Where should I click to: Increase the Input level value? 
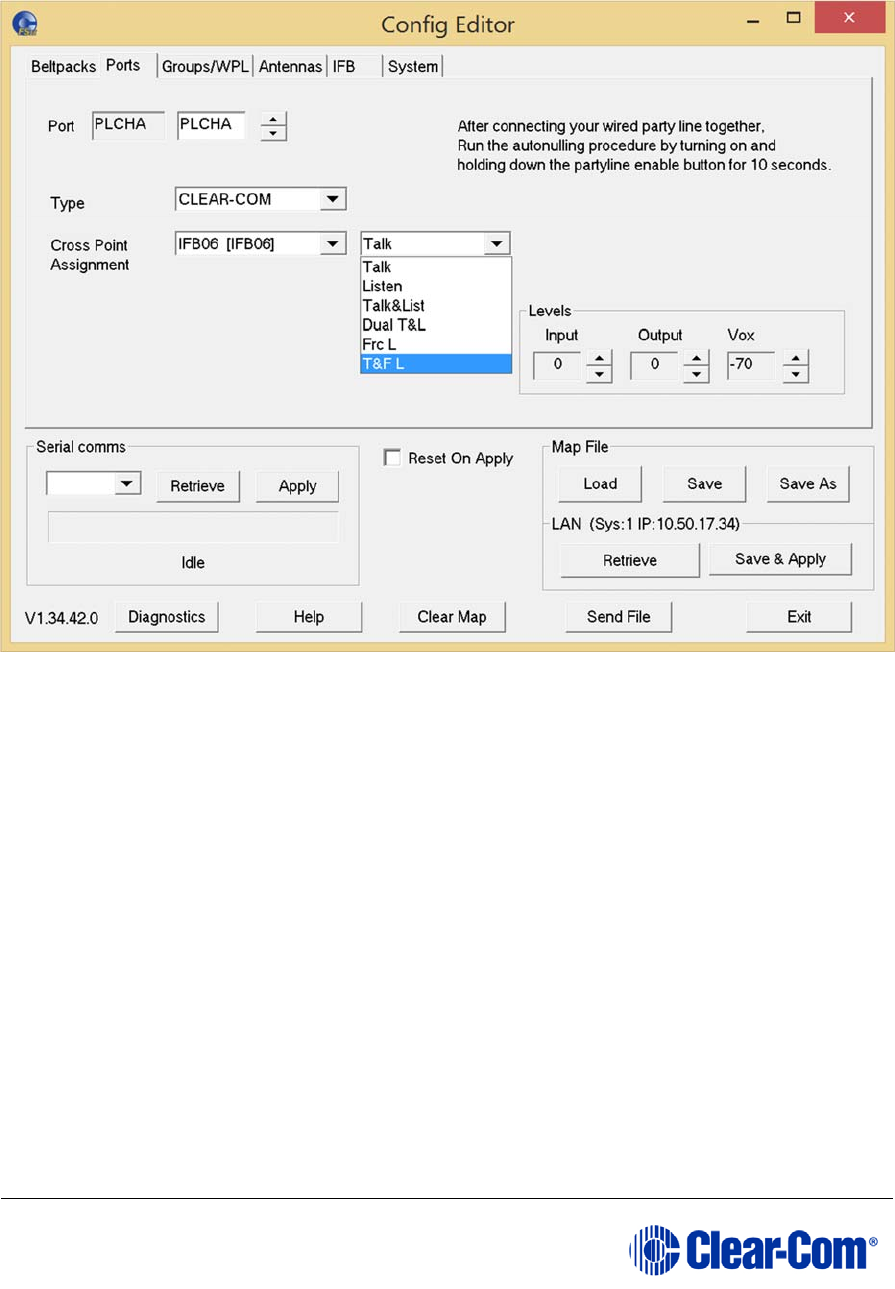(x=598, y=358)
